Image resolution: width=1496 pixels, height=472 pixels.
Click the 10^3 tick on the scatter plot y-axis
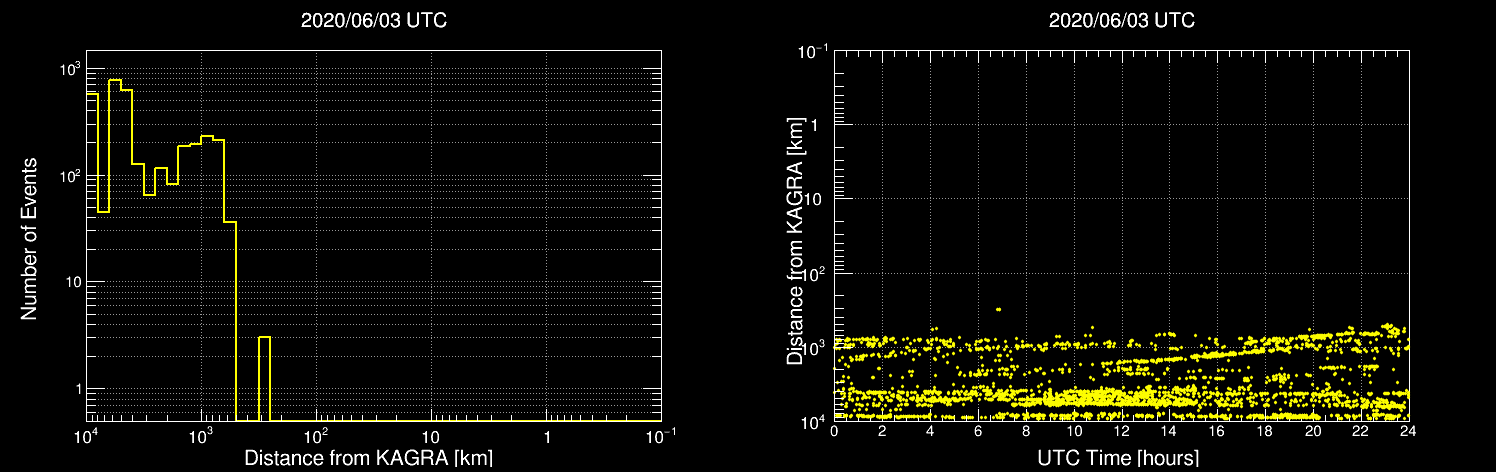(x=814, y=347)
